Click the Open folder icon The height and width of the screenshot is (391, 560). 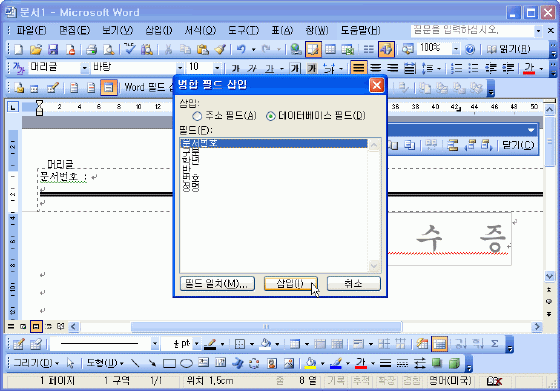[36, 49]
